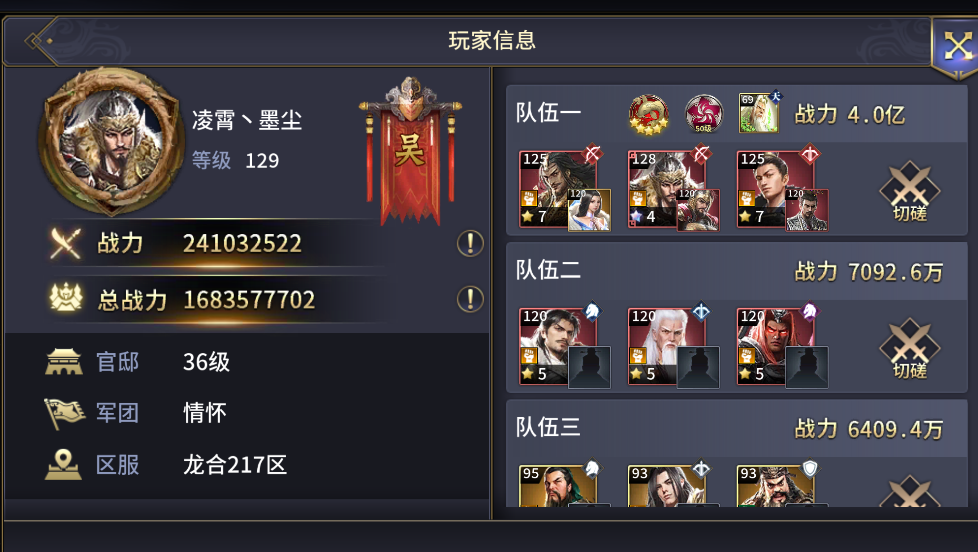Tap the info icon beside 战力 value

470,243
